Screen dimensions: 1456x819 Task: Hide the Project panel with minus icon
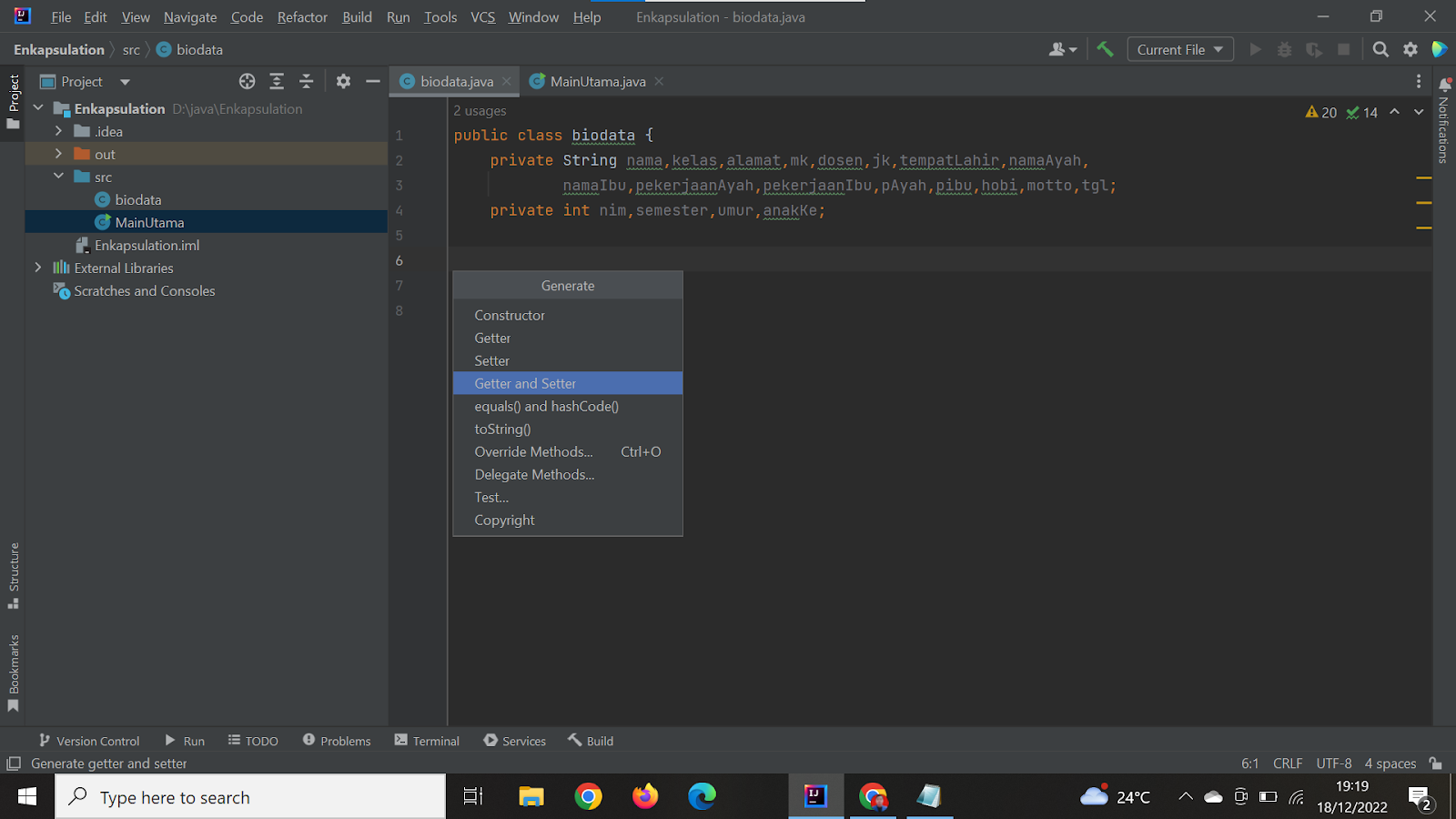(x=372, y=82)
